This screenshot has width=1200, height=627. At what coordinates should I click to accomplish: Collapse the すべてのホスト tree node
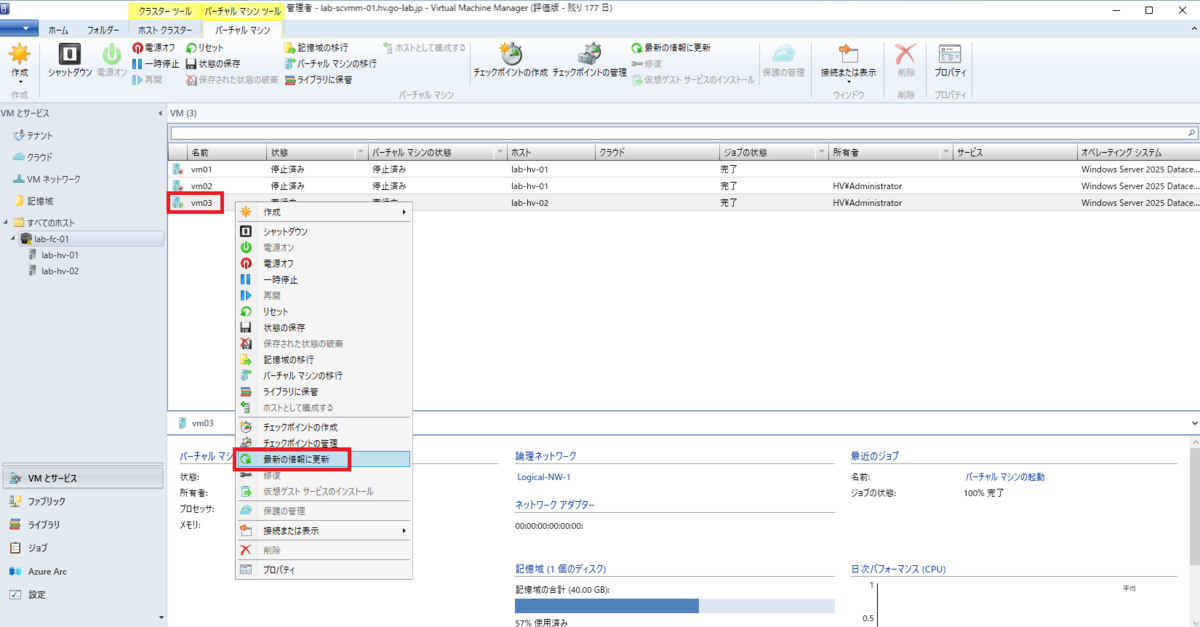pos(6,222)
